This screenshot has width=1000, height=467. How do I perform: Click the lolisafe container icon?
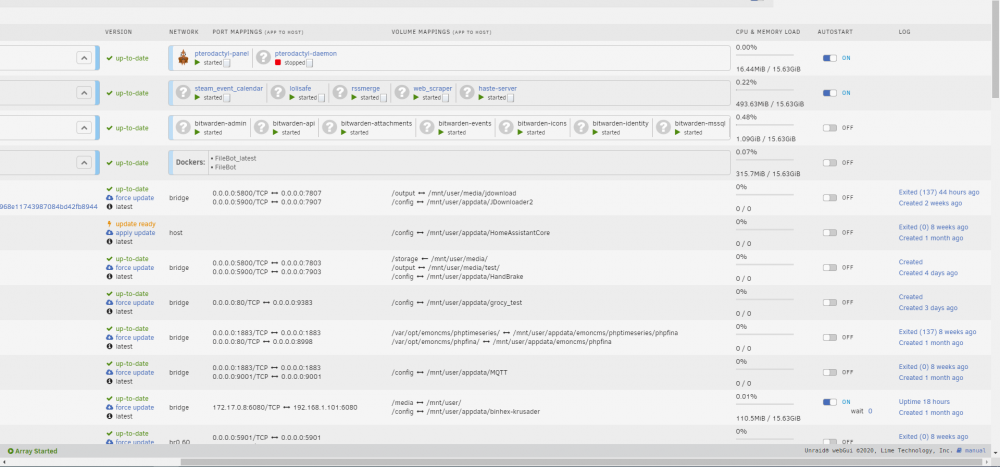[277, 93]
